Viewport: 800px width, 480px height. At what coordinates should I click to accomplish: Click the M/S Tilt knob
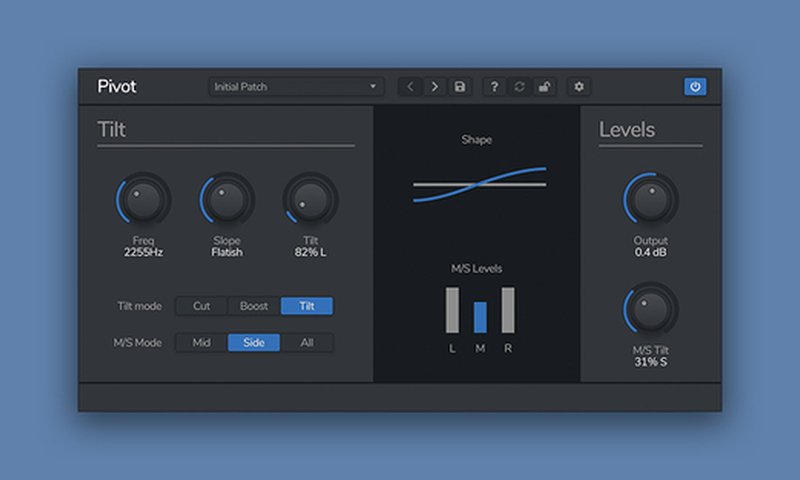(x=651, y=309)
